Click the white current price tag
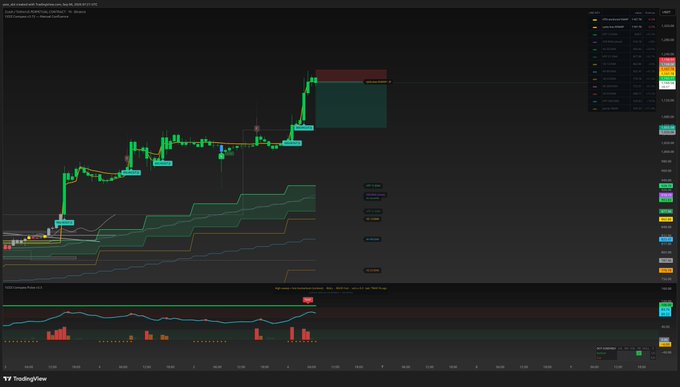 pos(667,85)
